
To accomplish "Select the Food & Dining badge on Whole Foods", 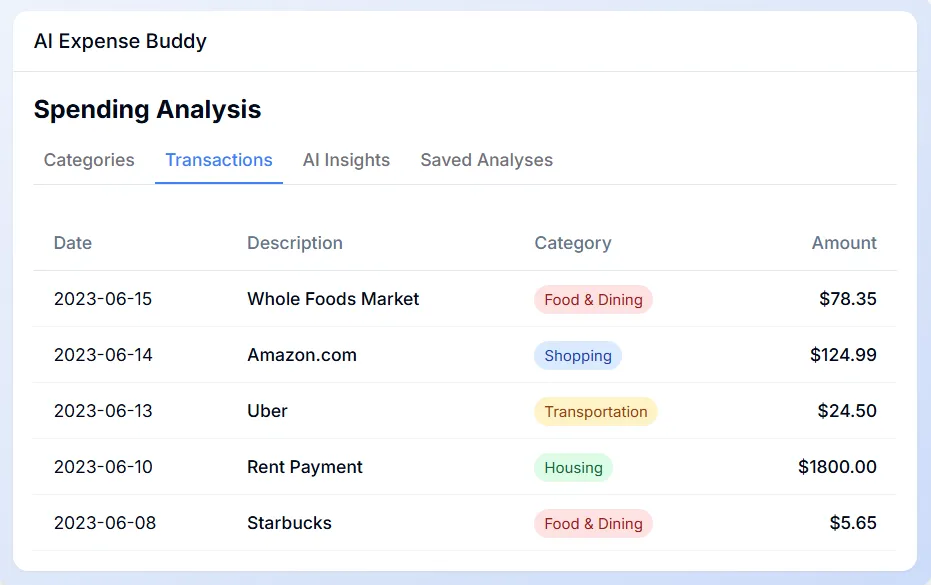I will pos(592,299).
